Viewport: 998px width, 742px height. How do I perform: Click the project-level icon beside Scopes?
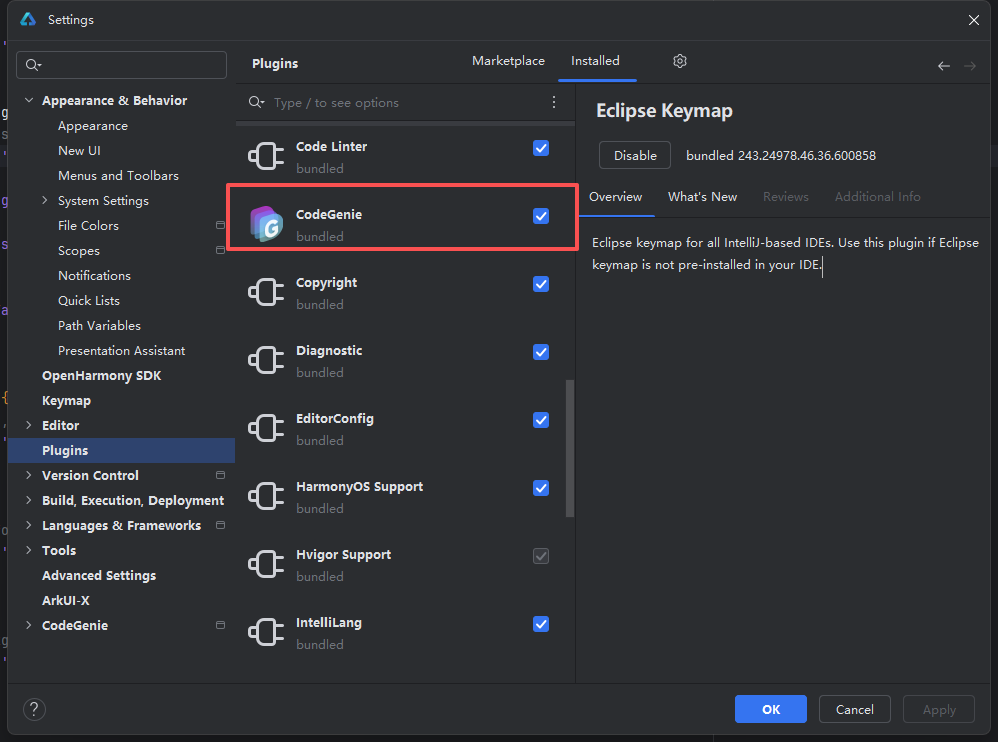coord(220,250)
